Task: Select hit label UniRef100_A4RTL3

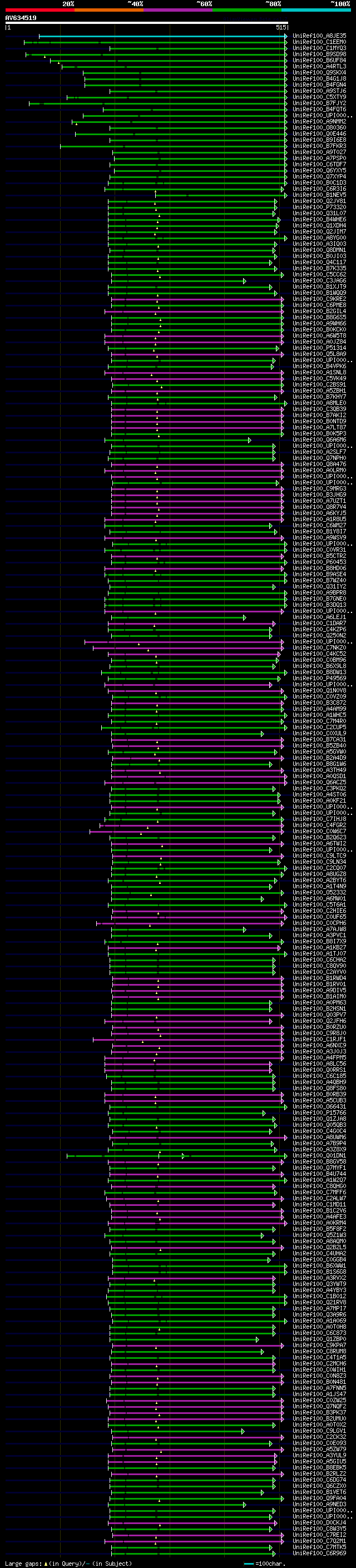Action: pyautogui.click(x=319, y=66)
